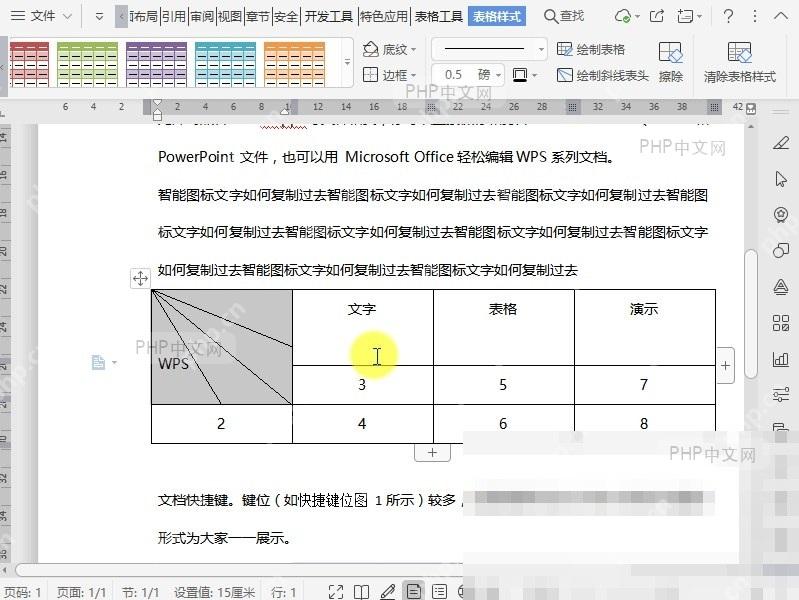The width and height of the screenshot is (799, 600).
Task: Open the 0.5 磅 line weight dropdown
Action: pos(468,75)
